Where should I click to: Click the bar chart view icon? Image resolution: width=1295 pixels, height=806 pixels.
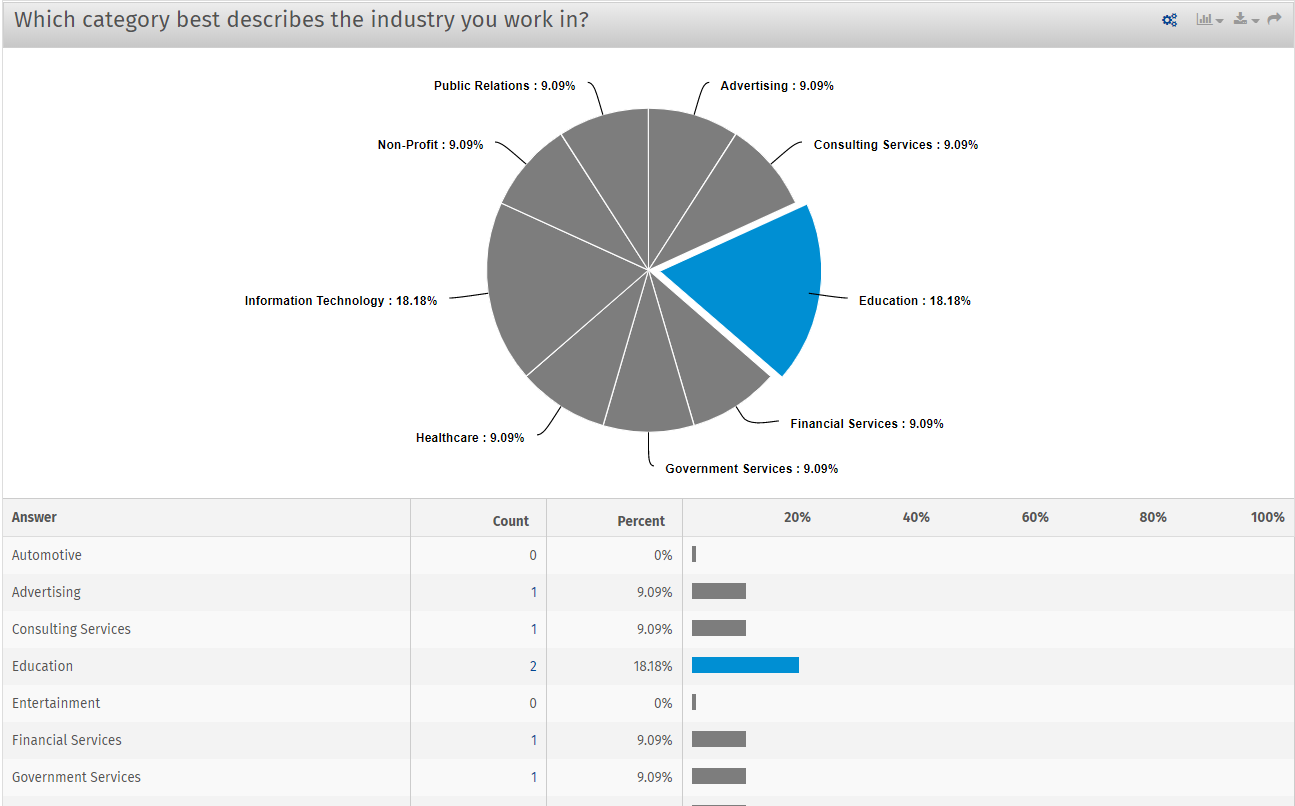coord(1205,19)
